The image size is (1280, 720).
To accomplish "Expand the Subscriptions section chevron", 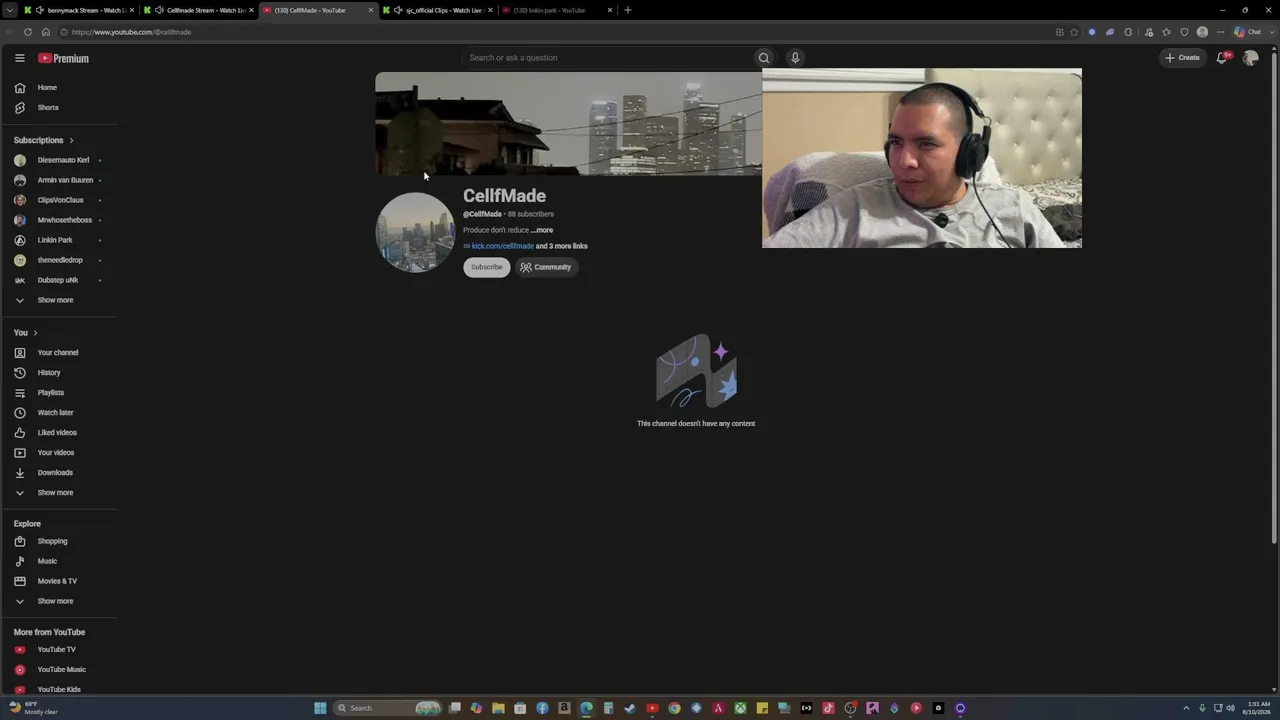I will coord(71,141).
